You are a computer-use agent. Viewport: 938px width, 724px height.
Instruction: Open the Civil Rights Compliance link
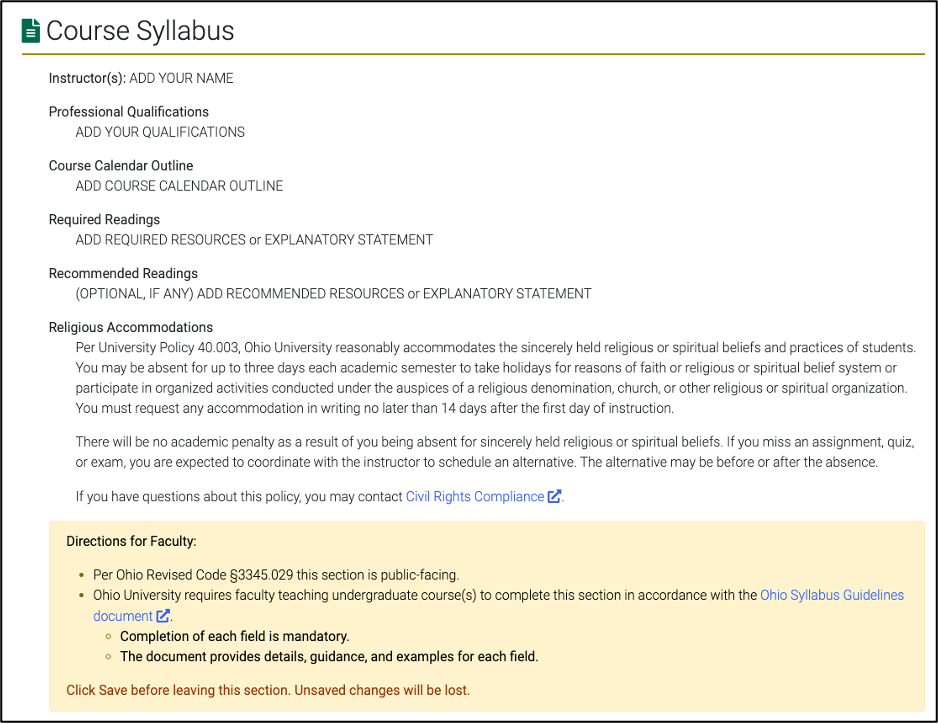(476, 496)
